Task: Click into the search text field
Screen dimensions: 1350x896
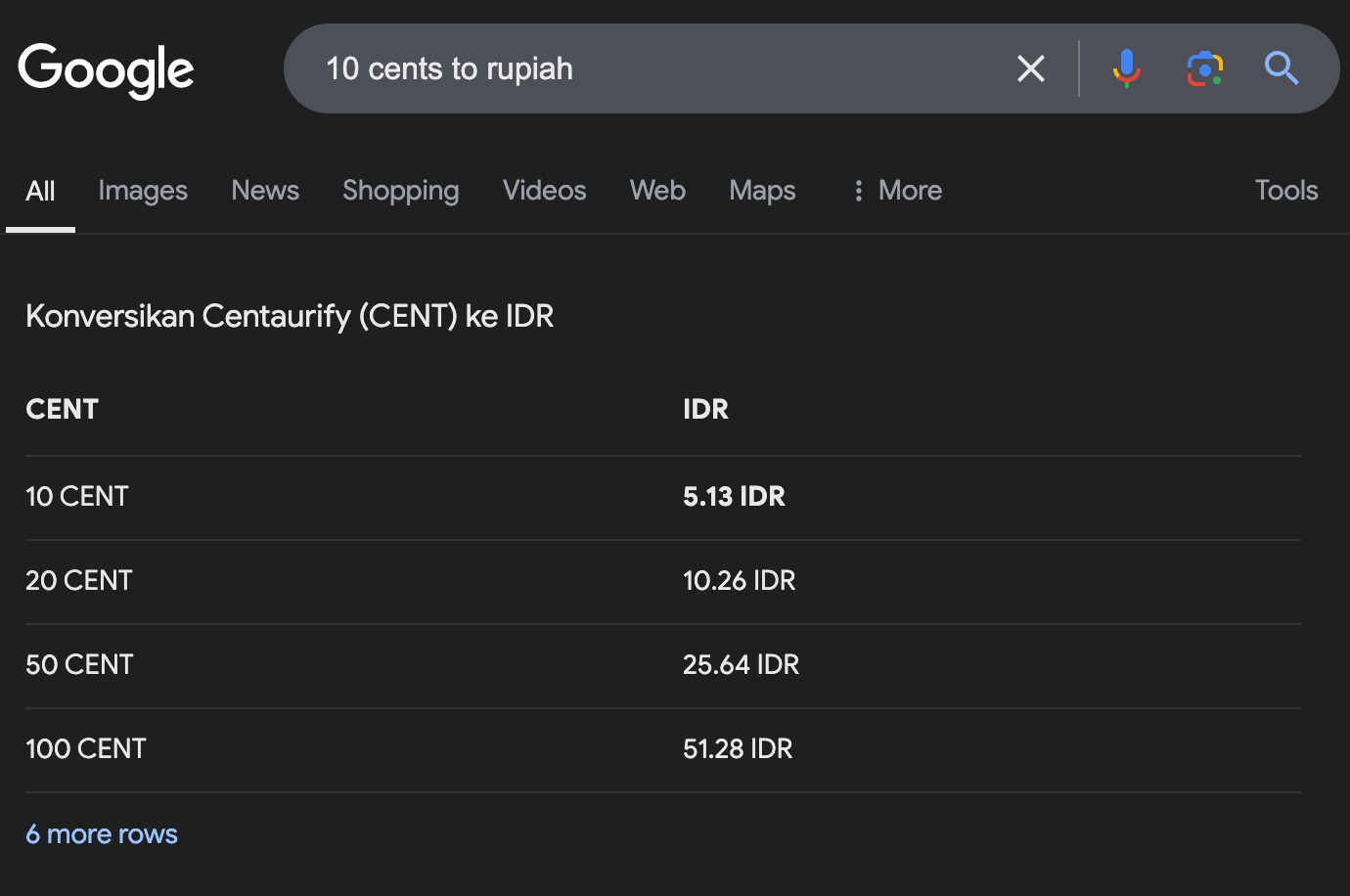Action: pos(655,68)
